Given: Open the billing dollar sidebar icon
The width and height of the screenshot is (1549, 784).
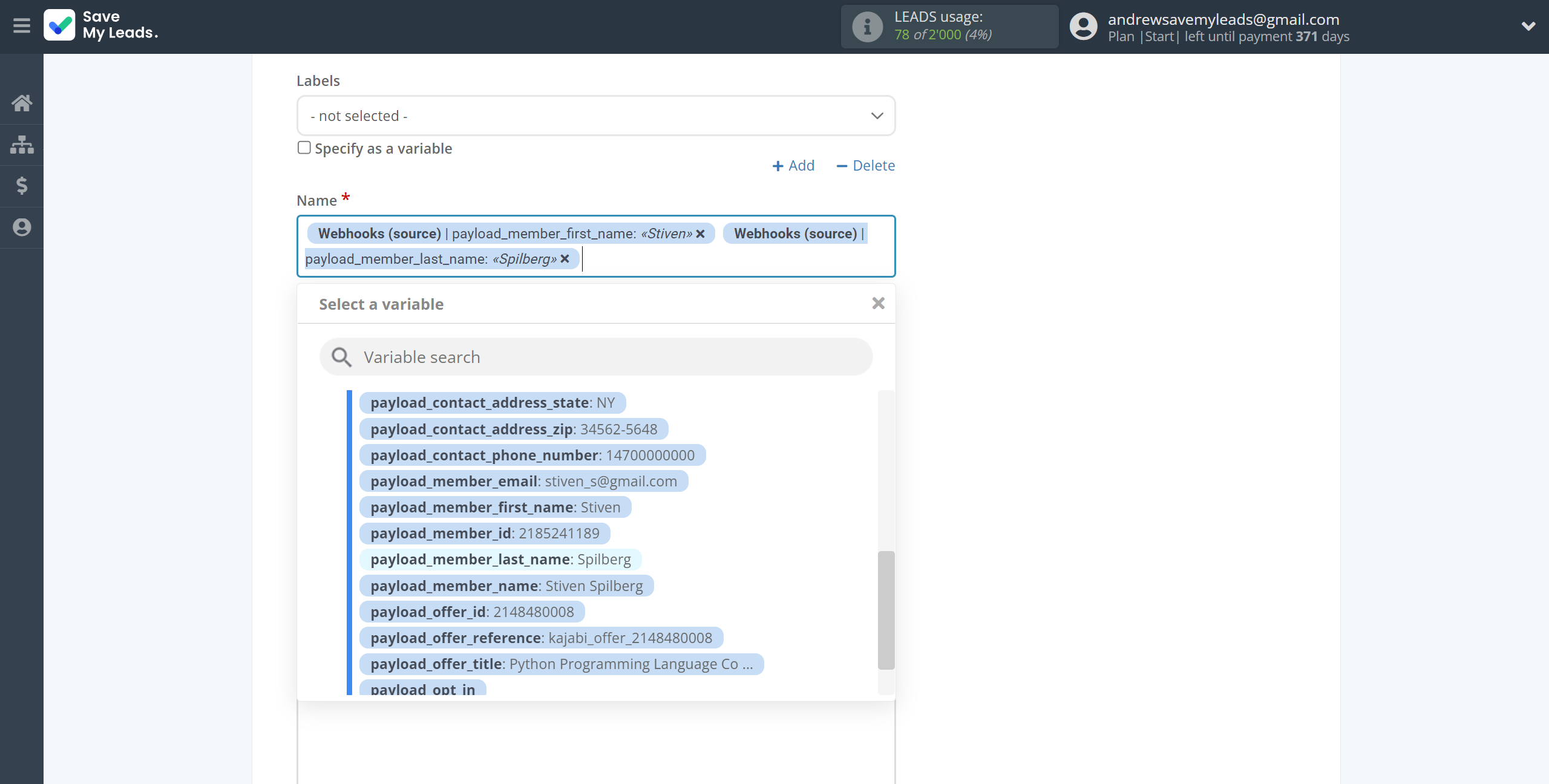Looking at the screenshot, I should coord(22,186).
